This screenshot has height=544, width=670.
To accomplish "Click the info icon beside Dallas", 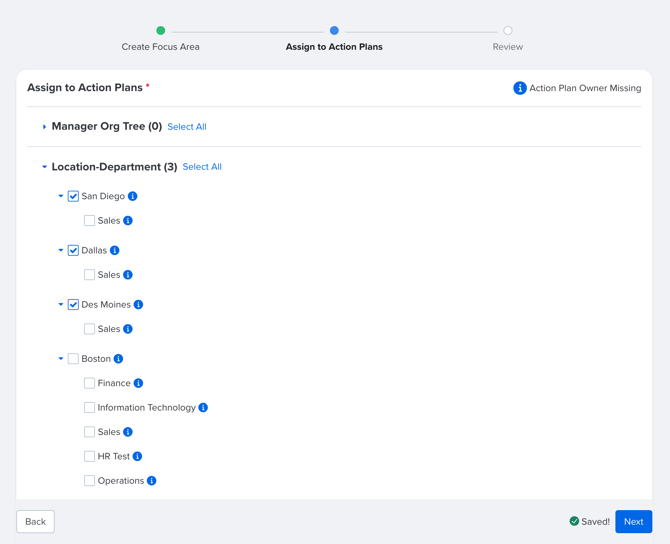I will pos(115,250).
